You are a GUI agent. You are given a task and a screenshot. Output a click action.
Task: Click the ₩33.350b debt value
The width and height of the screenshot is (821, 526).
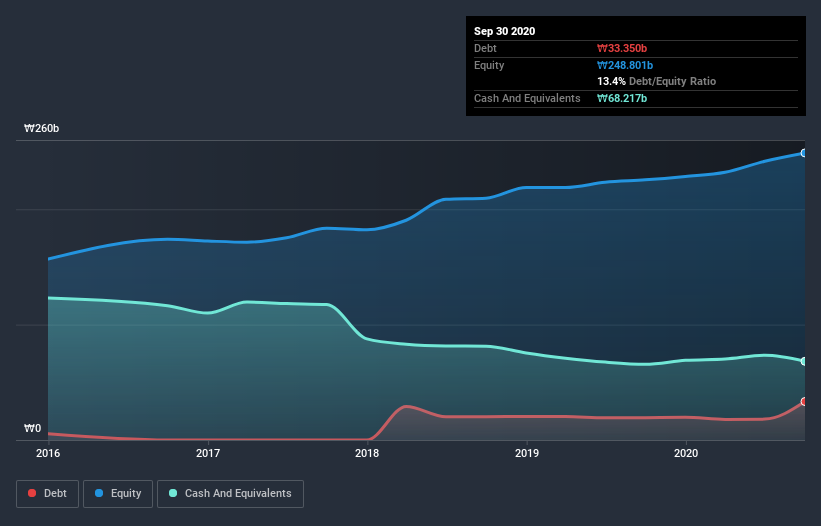(622, 48)
